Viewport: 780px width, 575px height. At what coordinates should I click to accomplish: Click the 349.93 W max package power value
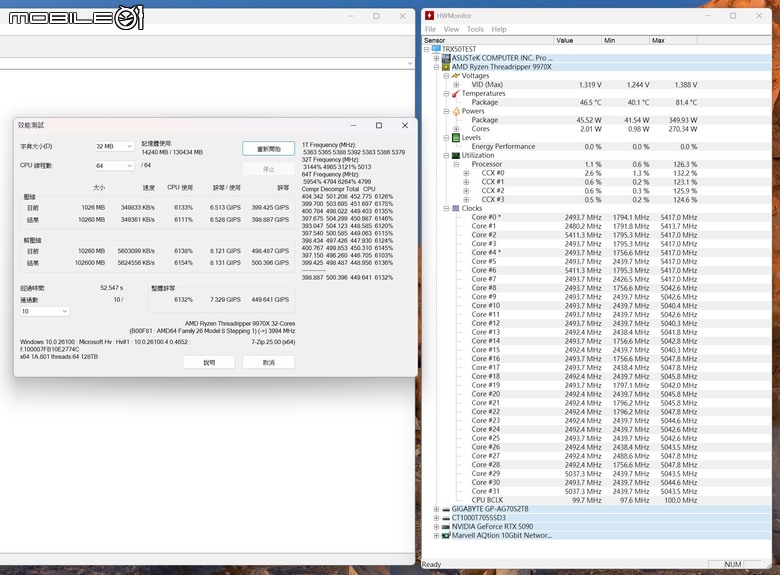coord(682,120)
